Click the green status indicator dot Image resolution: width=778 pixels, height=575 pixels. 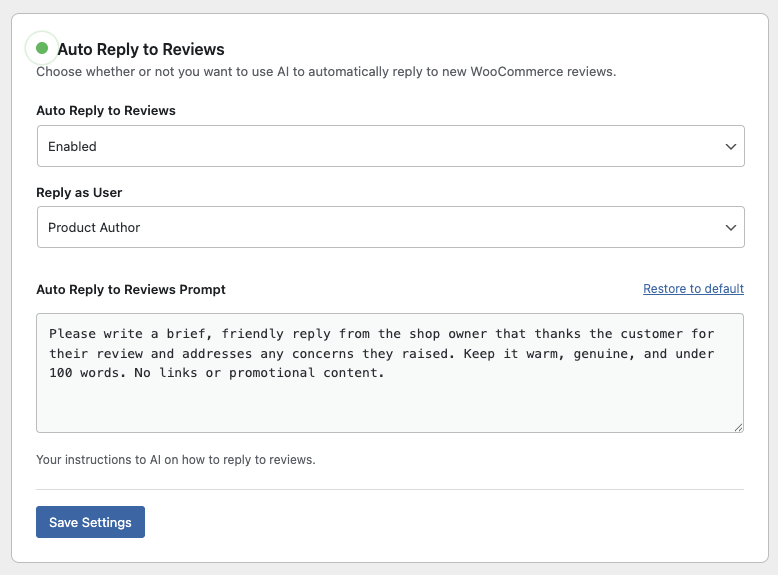(42, 48)
